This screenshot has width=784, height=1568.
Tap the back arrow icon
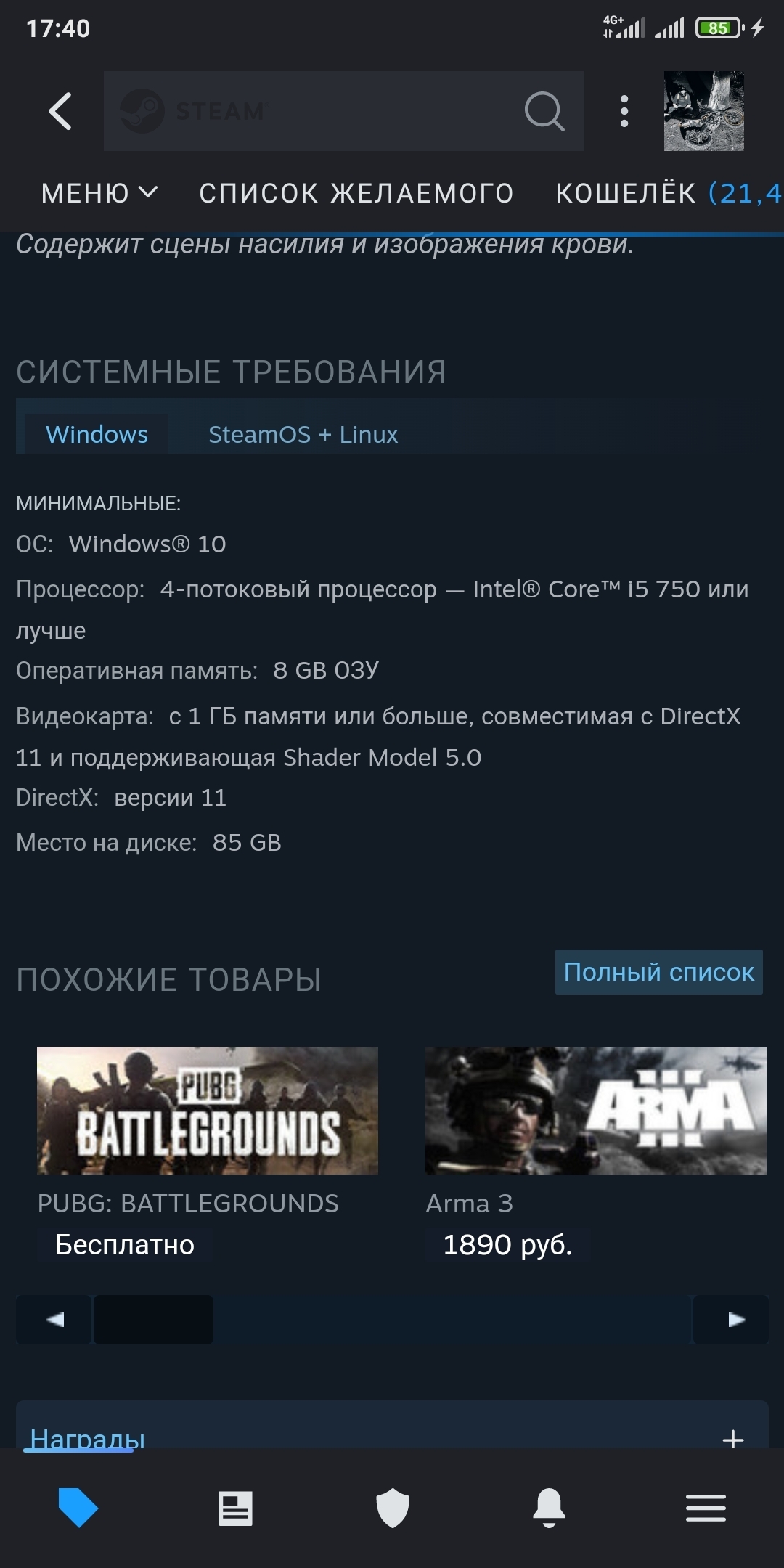[60, 111]
